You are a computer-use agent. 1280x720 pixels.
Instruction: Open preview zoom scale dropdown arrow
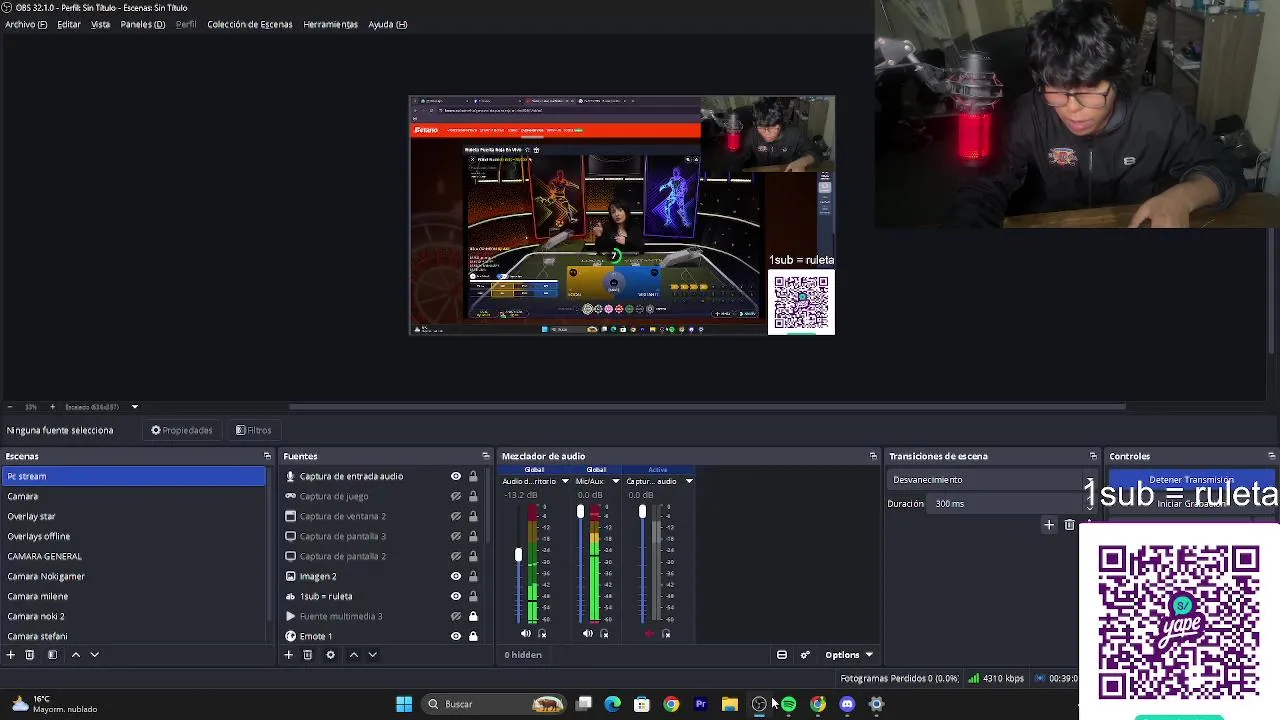(x=134, y=407)
